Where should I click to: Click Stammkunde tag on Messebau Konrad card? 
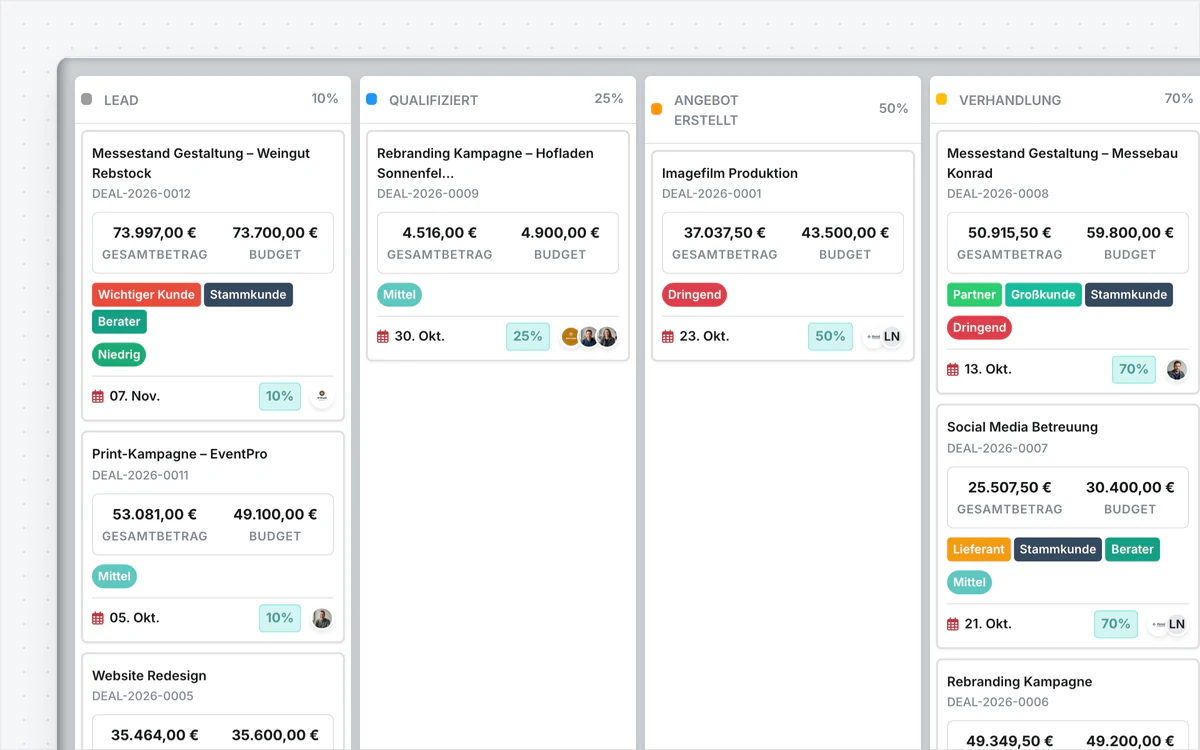[1129, 295]
